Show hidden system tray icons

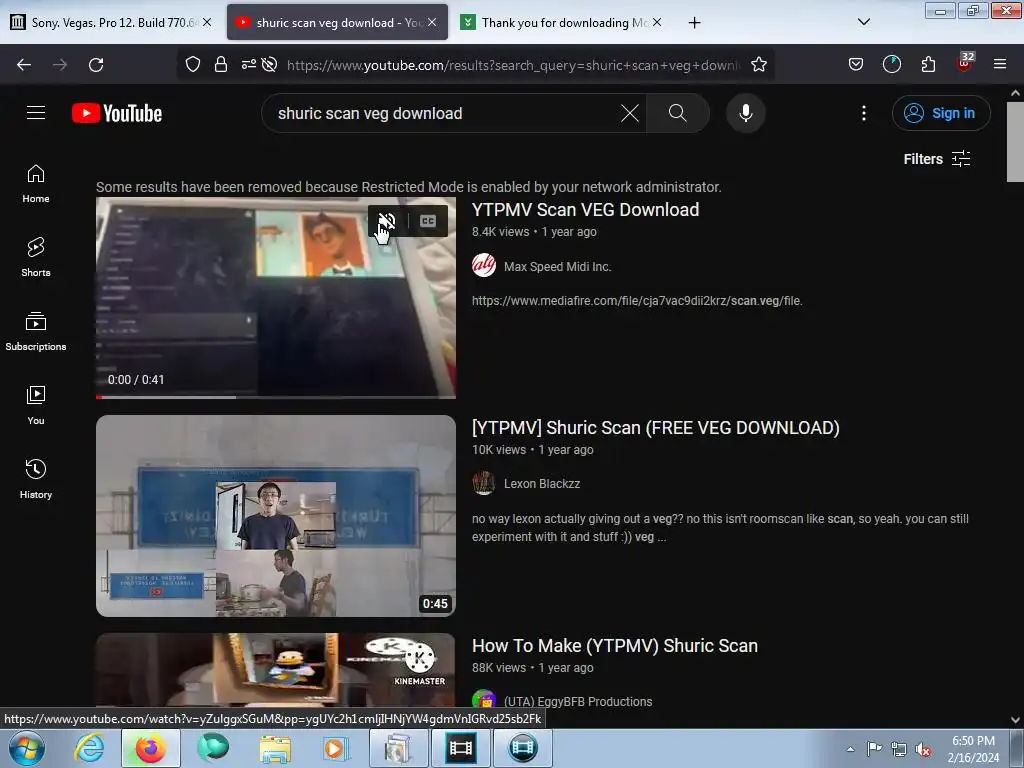pyautogui.click(x=850, y=749)
